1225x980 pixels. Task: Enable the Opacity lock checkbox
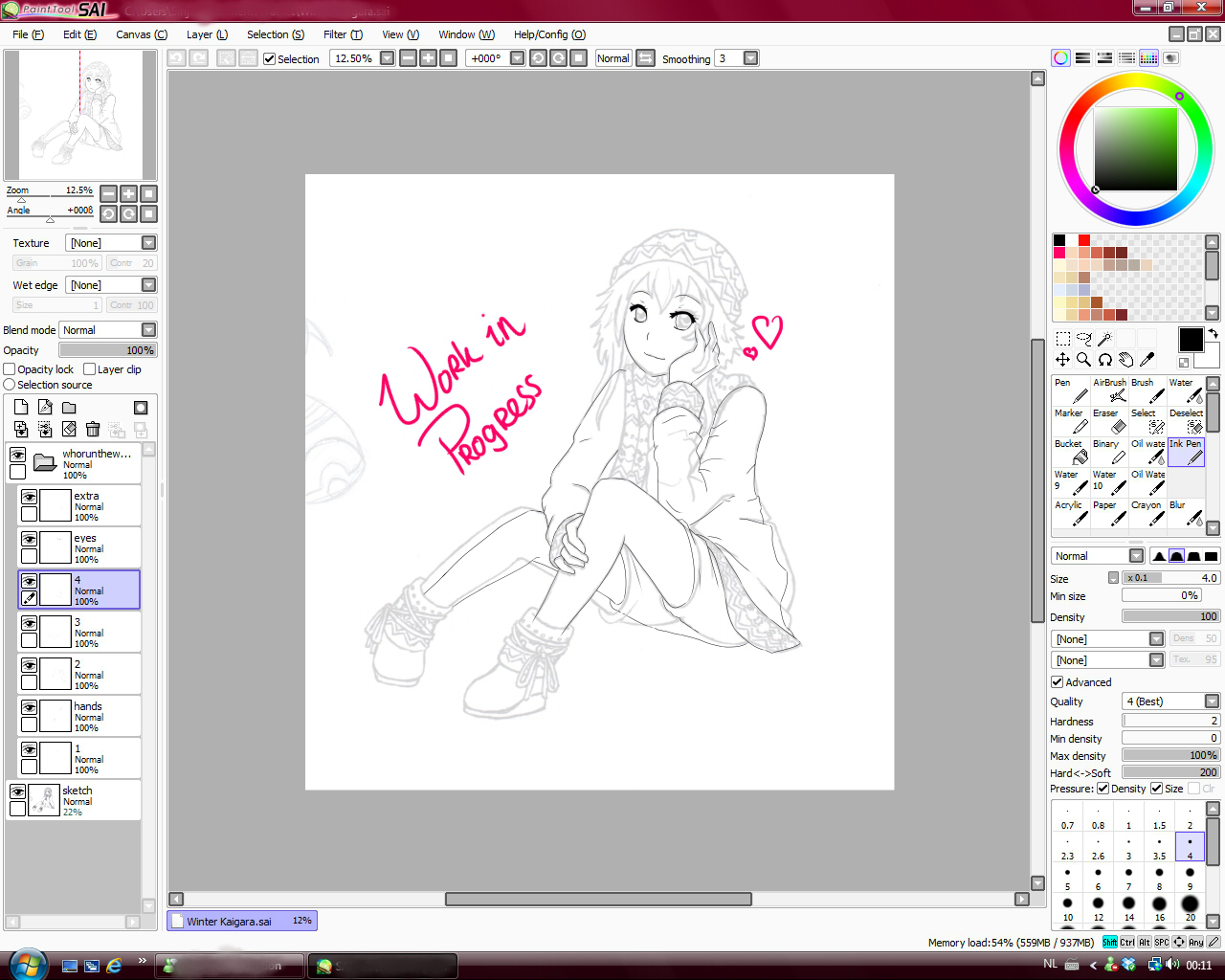pyautogui.click(x=10, y=369)
